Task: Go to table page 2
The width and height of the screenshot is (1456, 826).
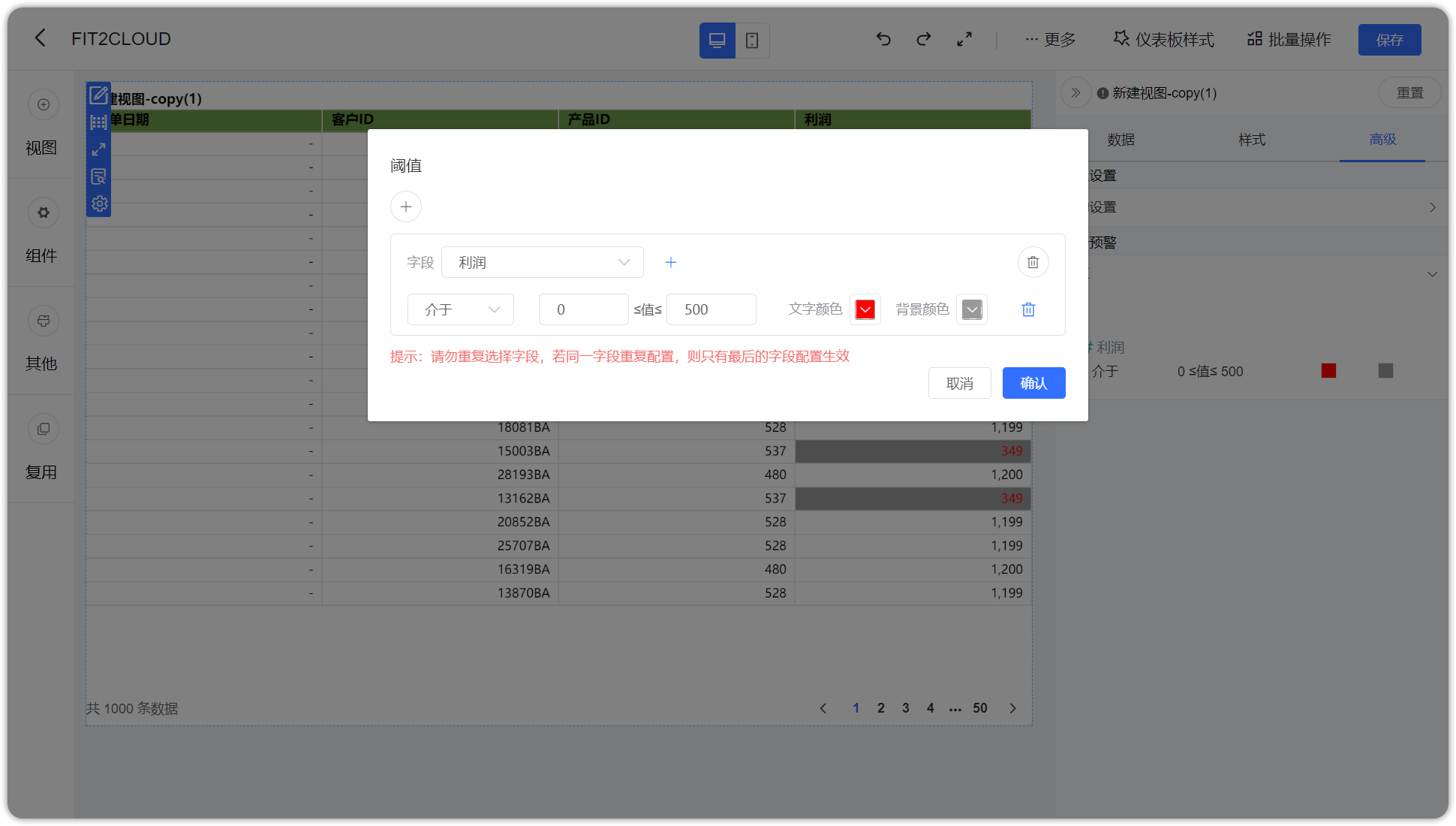Action: click(880, 708)
